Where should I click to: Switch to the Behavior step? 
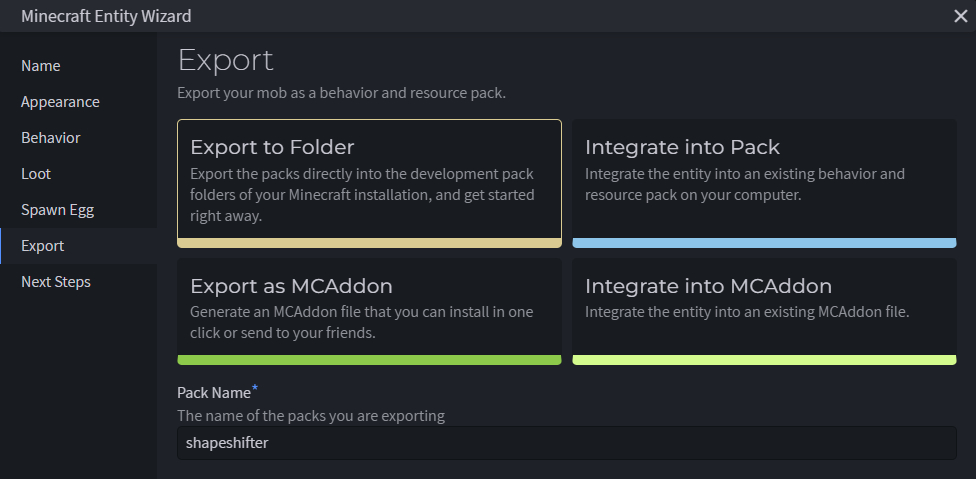(x=78, y=138)
